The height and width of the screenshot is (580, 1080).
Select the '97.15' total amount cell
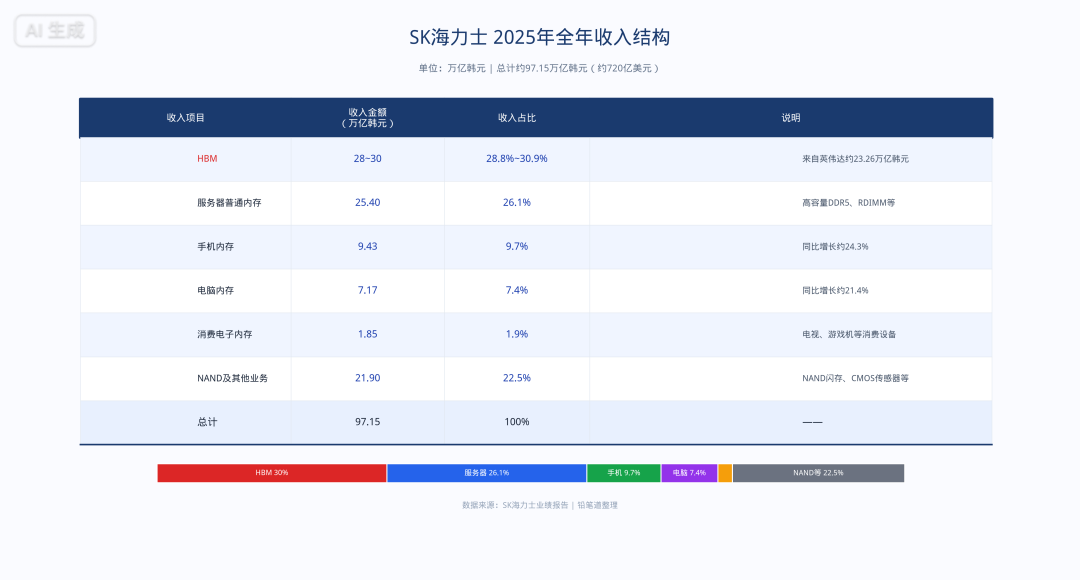[368, 422]
